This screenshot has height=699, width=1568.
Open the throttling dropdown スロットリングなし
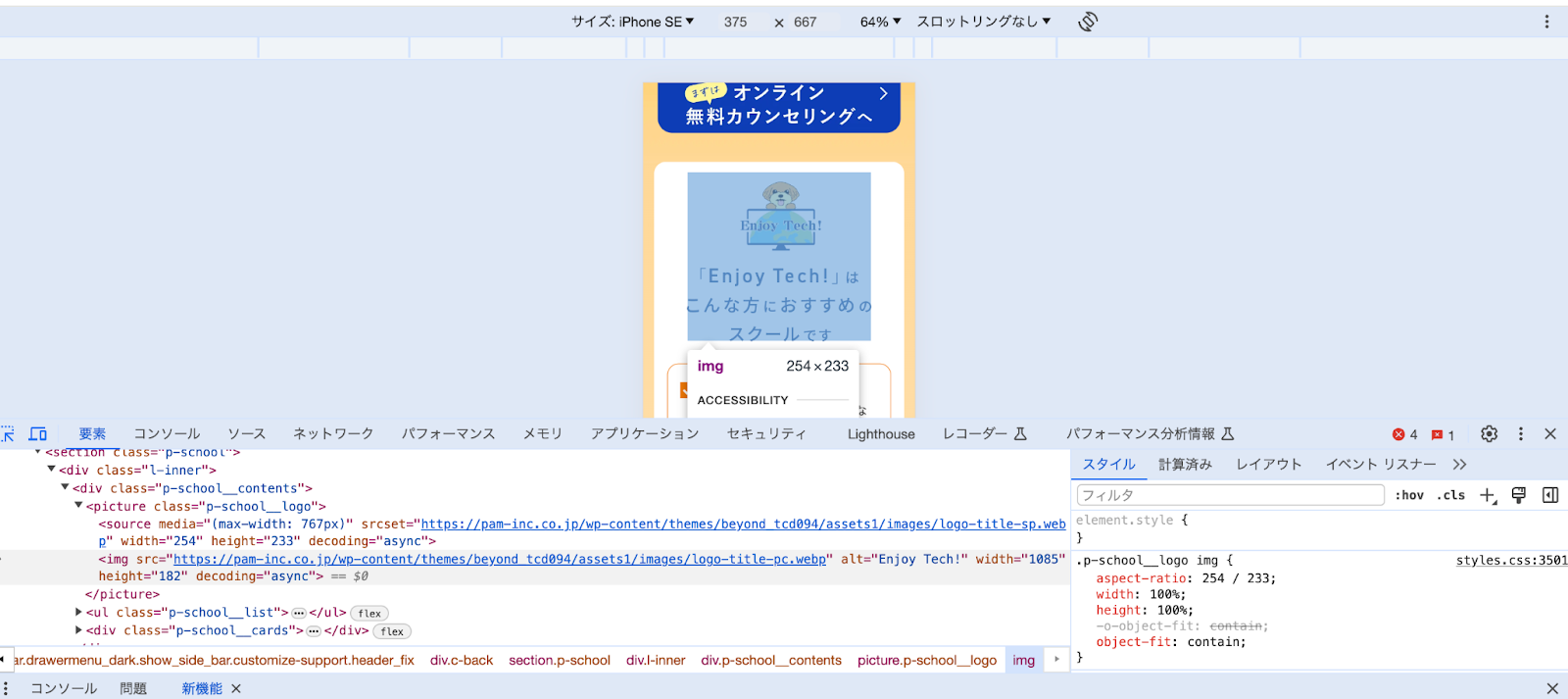click(x=983, y=22)
